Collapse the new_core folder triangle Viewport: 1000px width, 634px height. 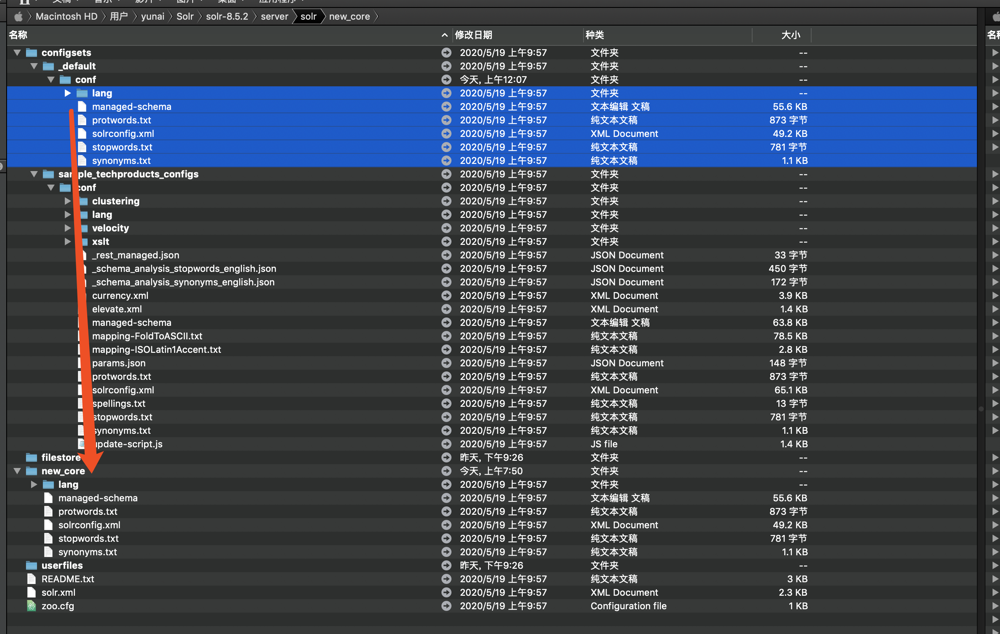[17, 471]
